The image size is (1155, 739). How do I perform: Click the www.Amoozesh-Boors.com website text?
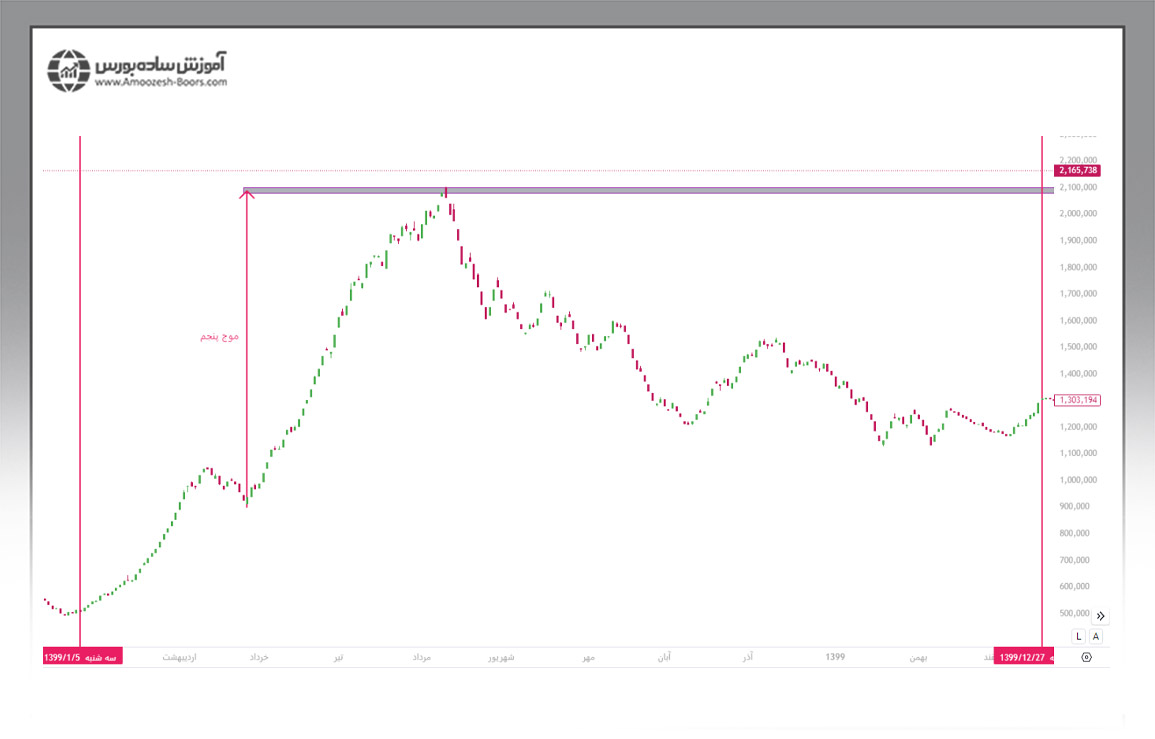point(161,83)
